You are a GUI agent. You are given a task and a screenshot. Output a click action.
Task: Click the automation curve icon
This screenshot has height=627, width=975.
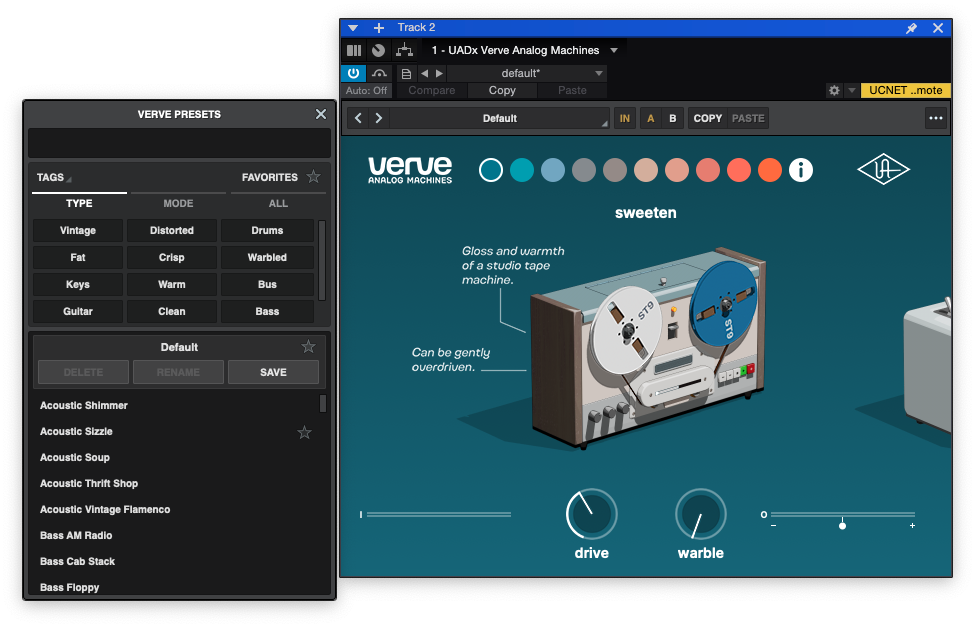[379, 73]
